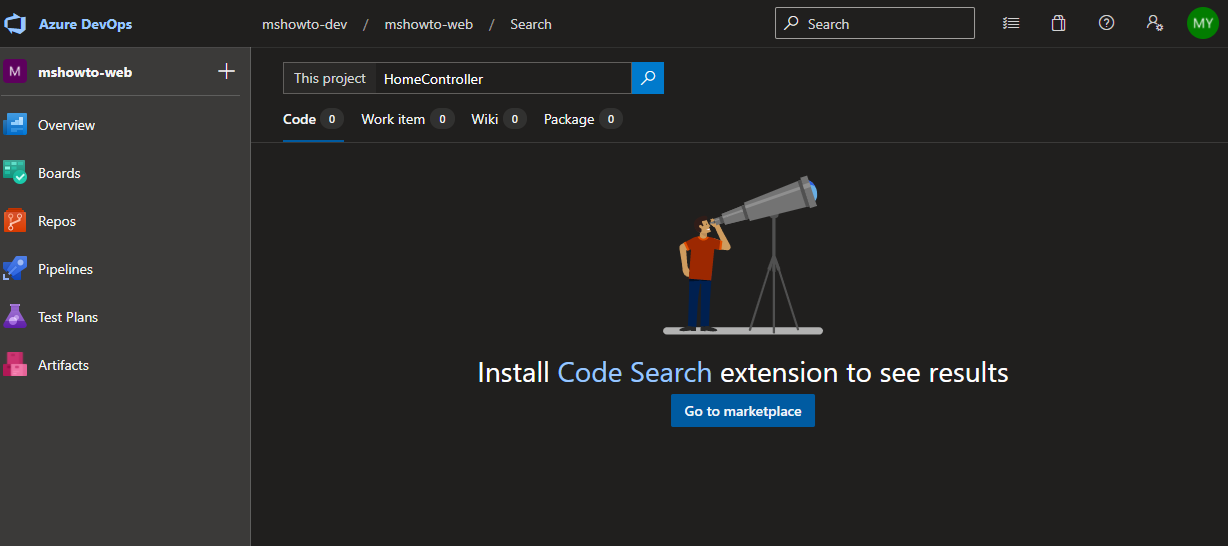Viewport: 1228px width, 546px height.
Task: Open the Pipelines hub icon
Action: pos(15,269)
